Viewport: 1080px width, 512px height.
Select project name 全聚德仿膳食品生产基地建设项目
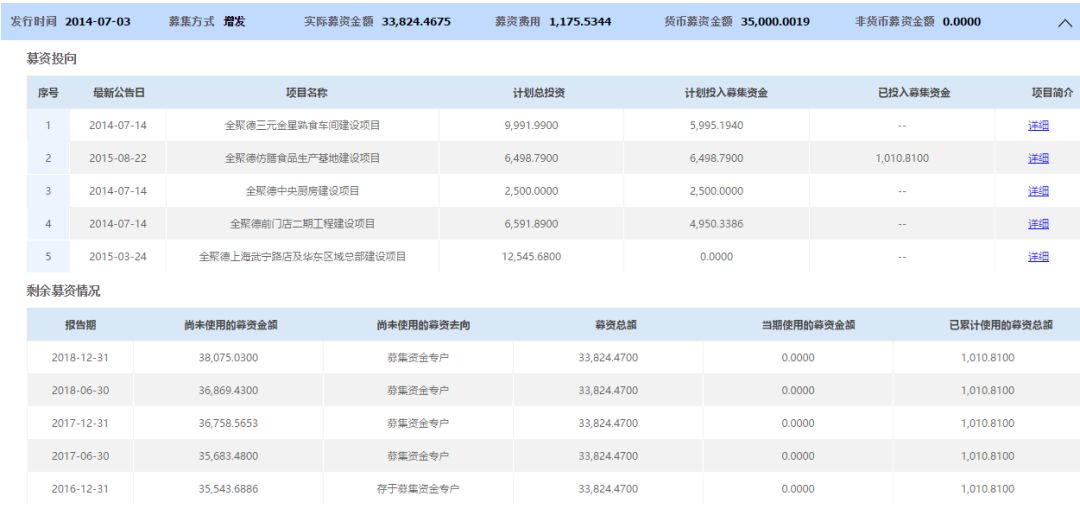point(302,158)
